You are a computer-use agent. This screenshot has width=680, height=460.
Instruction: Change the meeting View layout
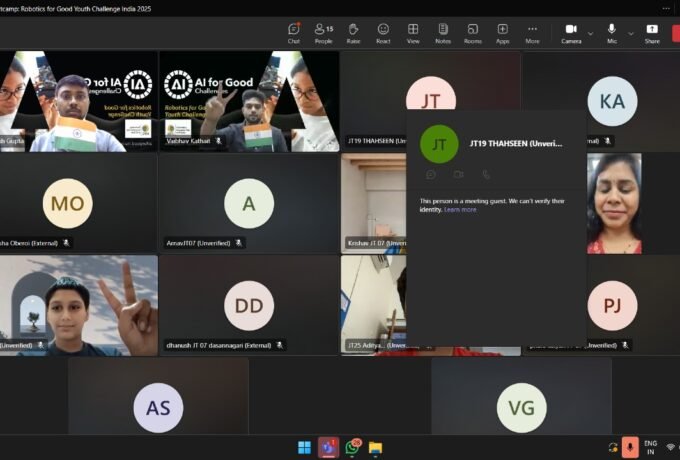click(x=413, y=33)
